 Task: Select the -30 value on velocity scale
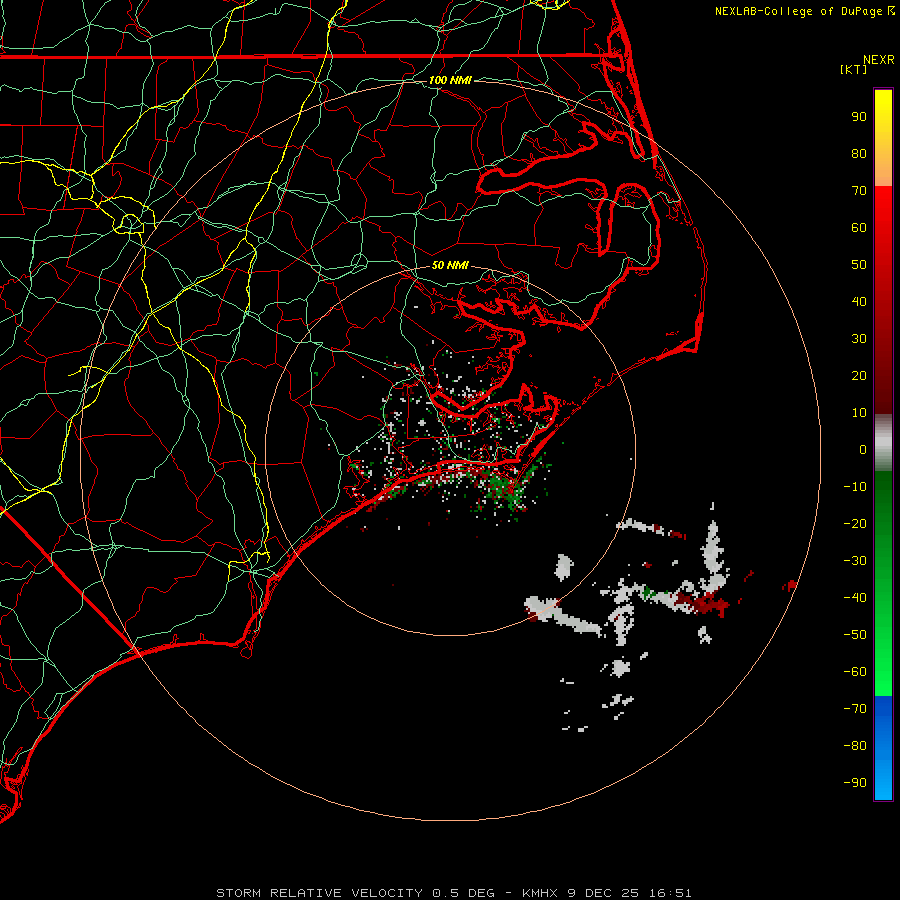point(855,561)
